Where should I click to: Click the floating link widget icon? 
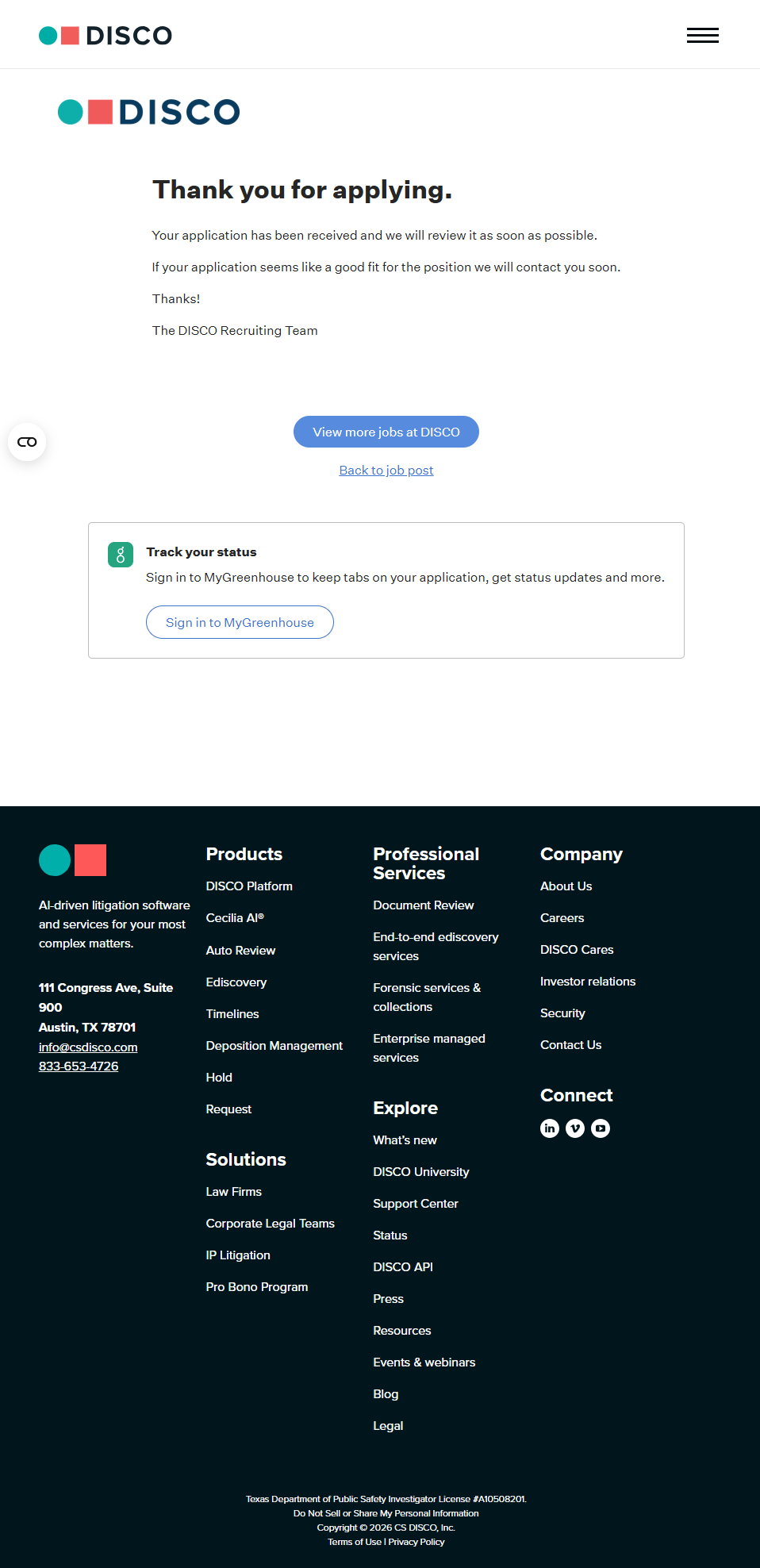[x=27, y=442]
